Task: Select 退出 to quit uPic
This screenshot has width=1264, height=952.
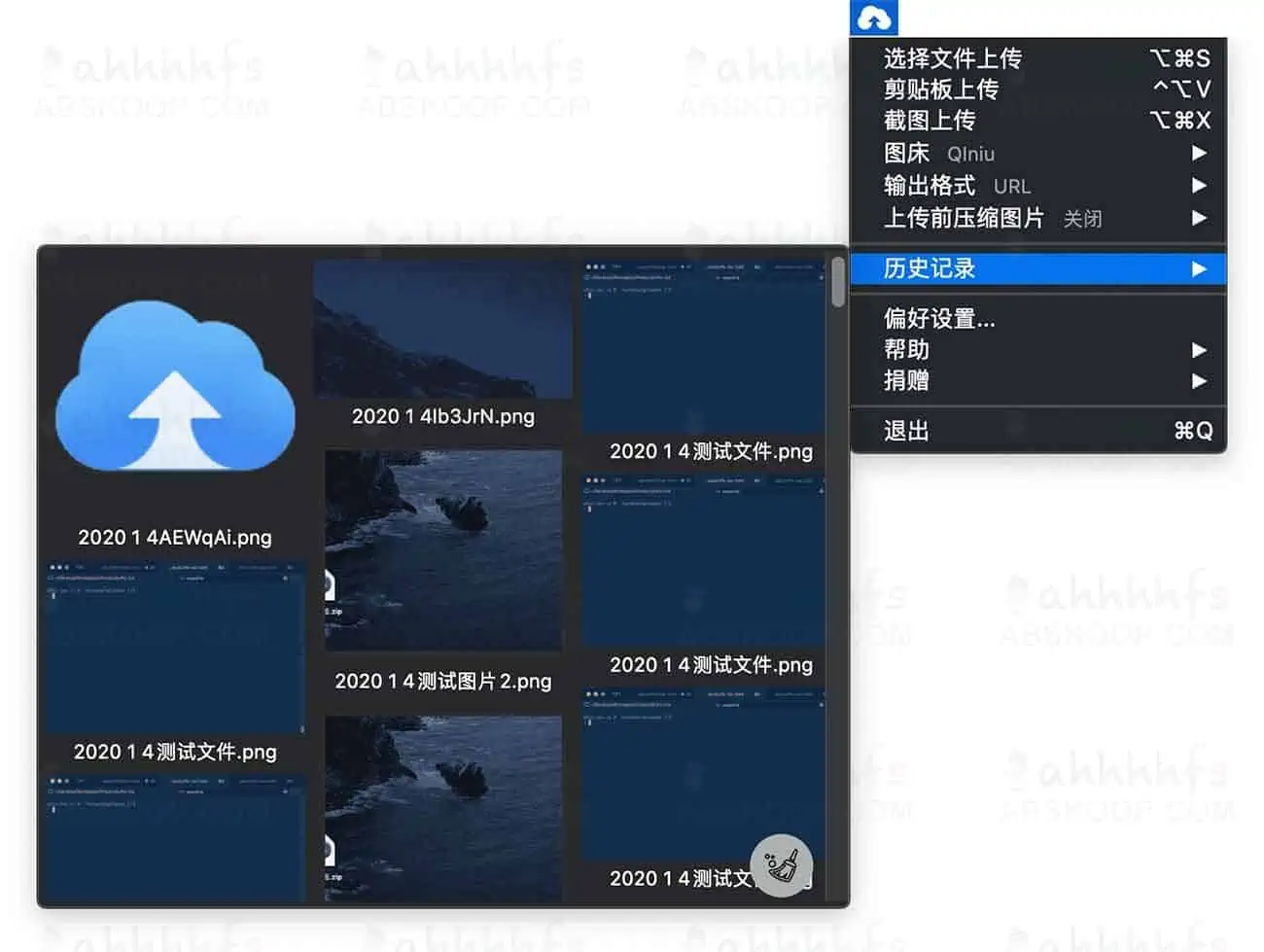Action: coord(905,430)
